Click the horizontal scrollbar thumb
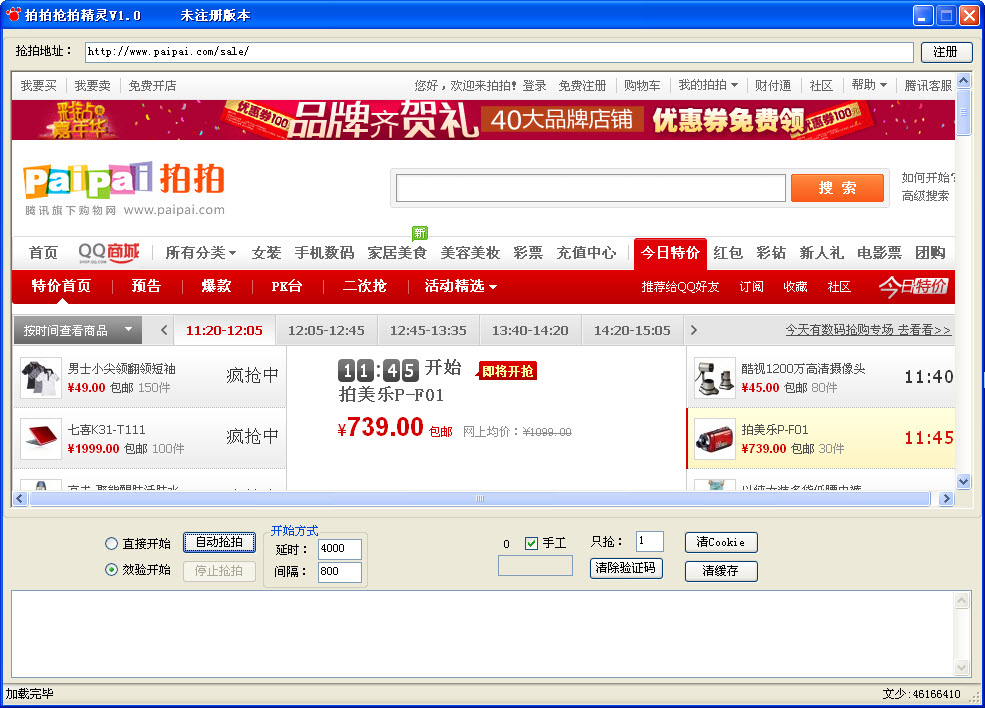 click(x=480, y=498)
